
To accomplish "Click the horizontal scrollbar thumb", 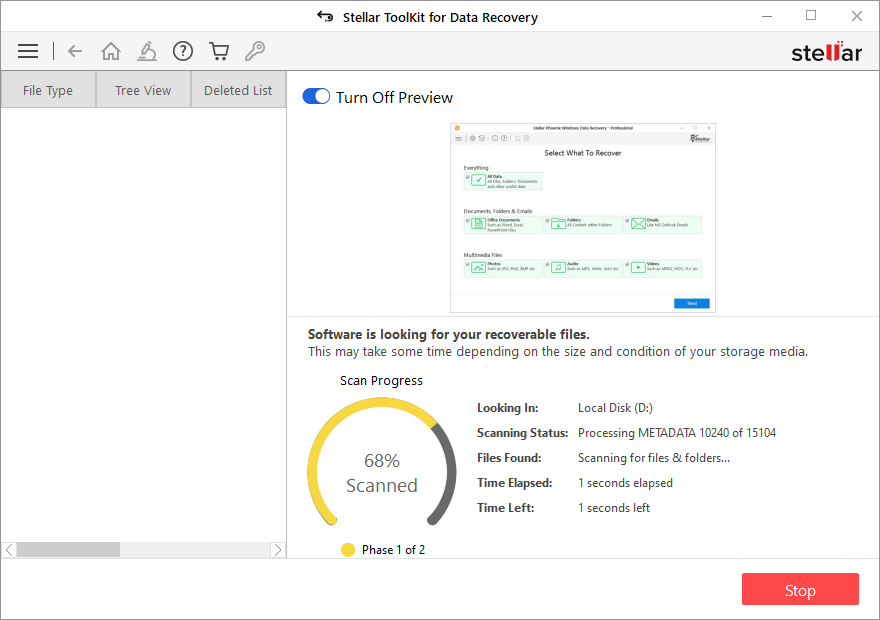I will tap(68, 550).
